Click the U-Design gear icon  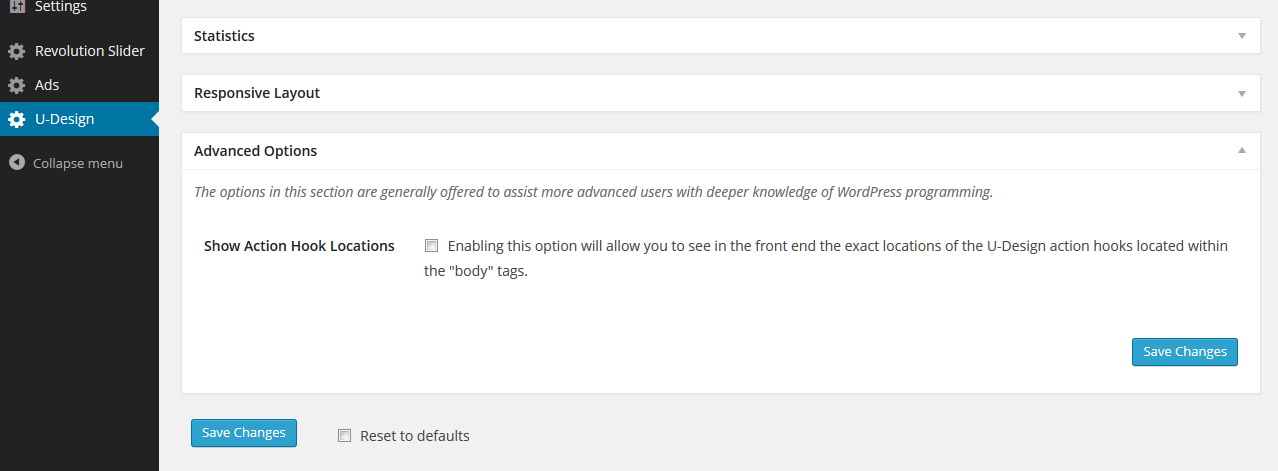(16, 120)
